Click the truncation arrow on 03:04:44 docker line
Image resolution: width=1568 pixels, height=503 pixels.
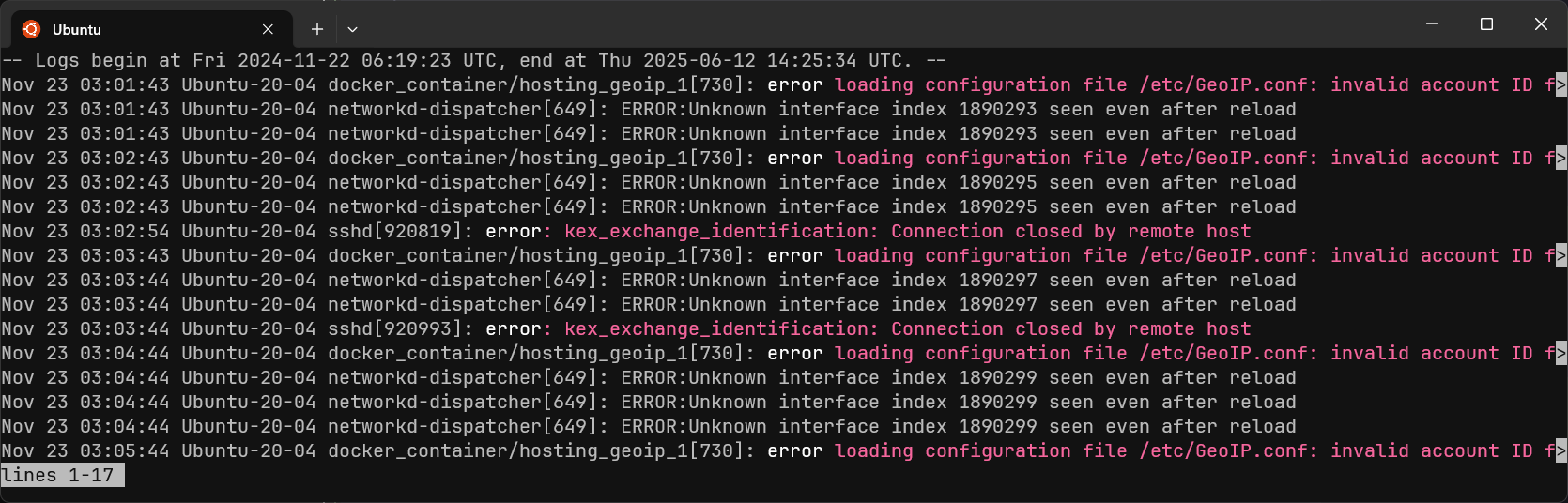pyautogui.click(x=1561, y=353)
